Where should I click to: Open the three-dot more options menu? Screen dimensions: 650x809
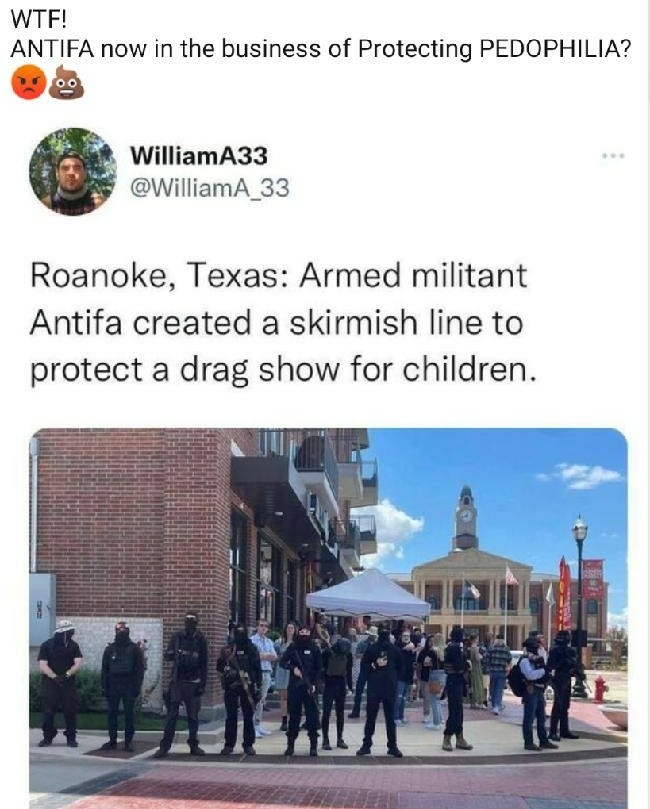pos(613,155)
